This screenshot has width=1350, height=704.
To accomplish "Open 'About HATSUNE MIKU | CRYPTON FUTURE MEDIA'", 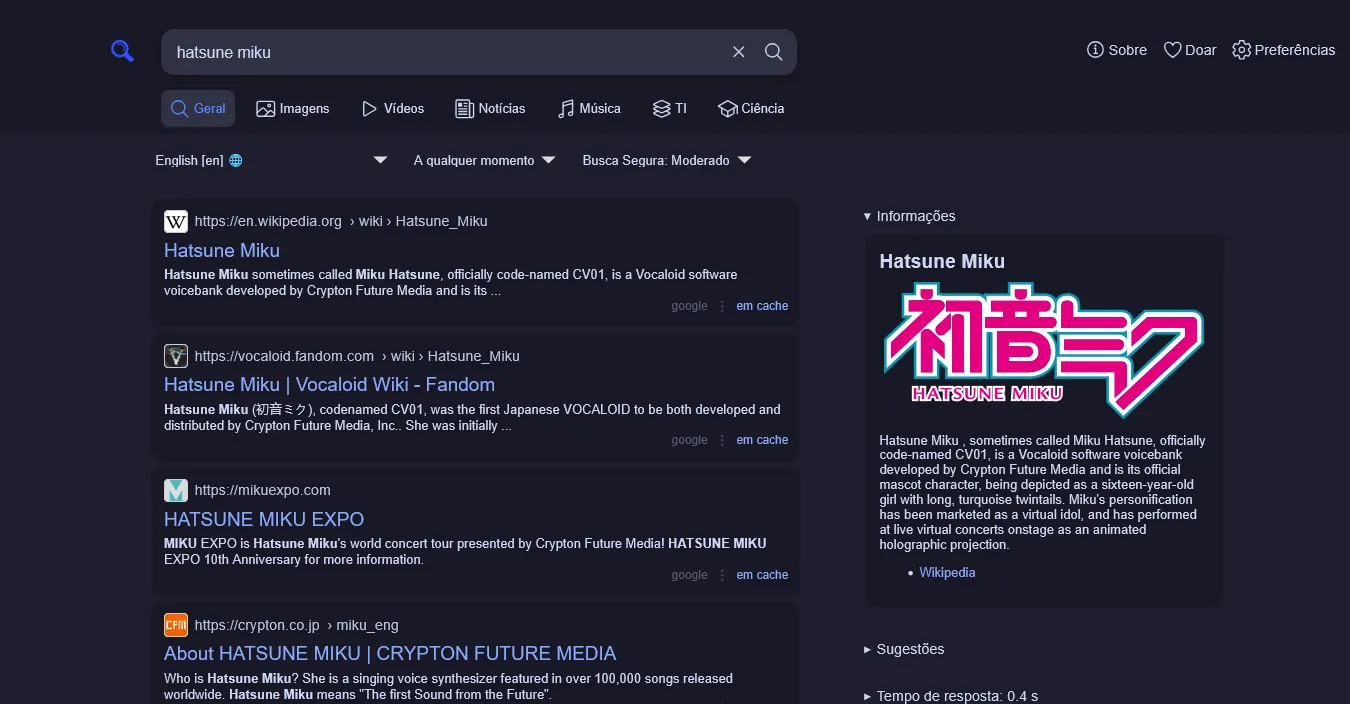I will [x=390, y=653].
